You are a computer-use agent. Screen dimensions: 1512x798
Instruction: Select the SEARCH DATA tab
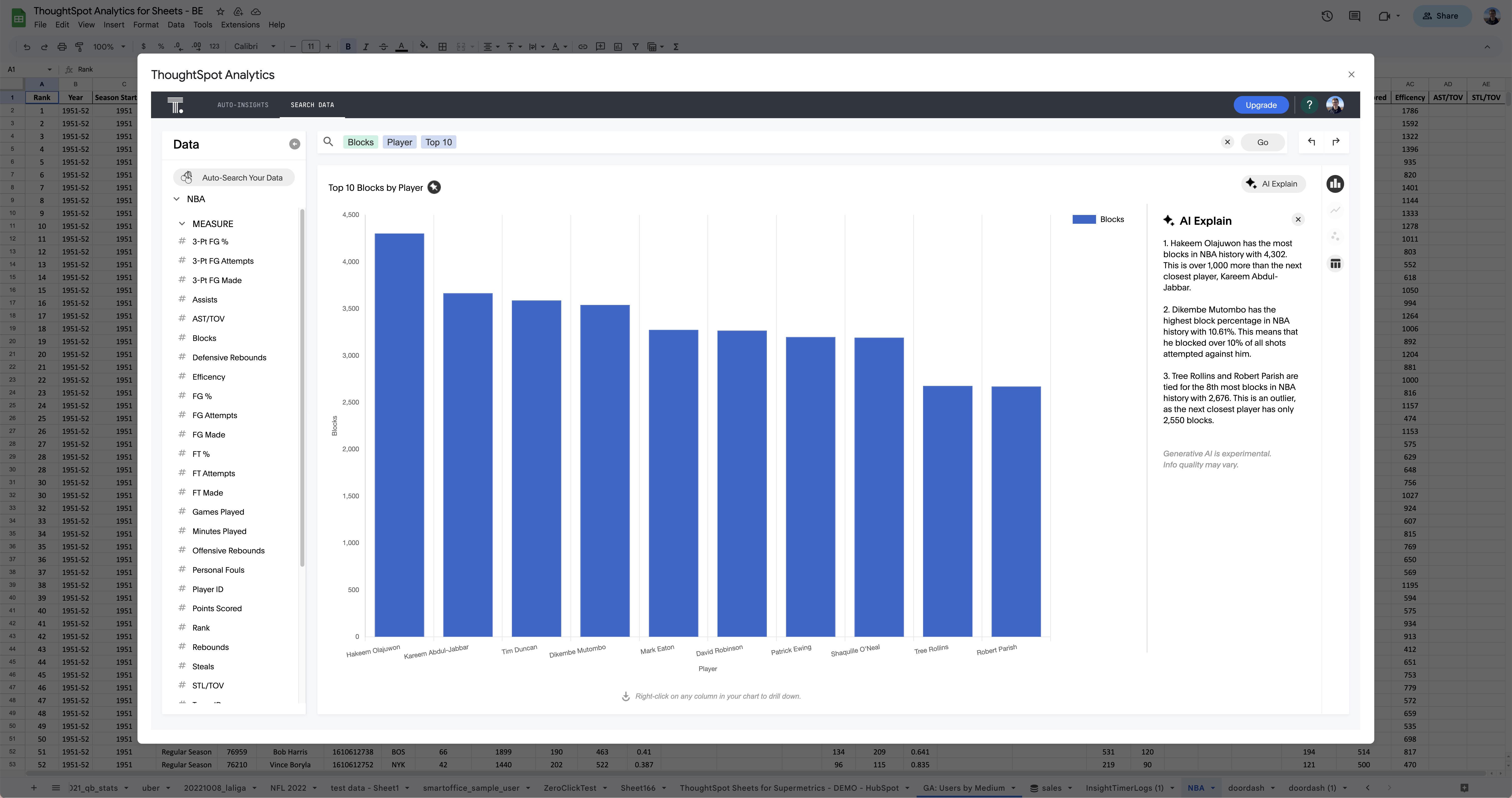click(x=312, y=105)
